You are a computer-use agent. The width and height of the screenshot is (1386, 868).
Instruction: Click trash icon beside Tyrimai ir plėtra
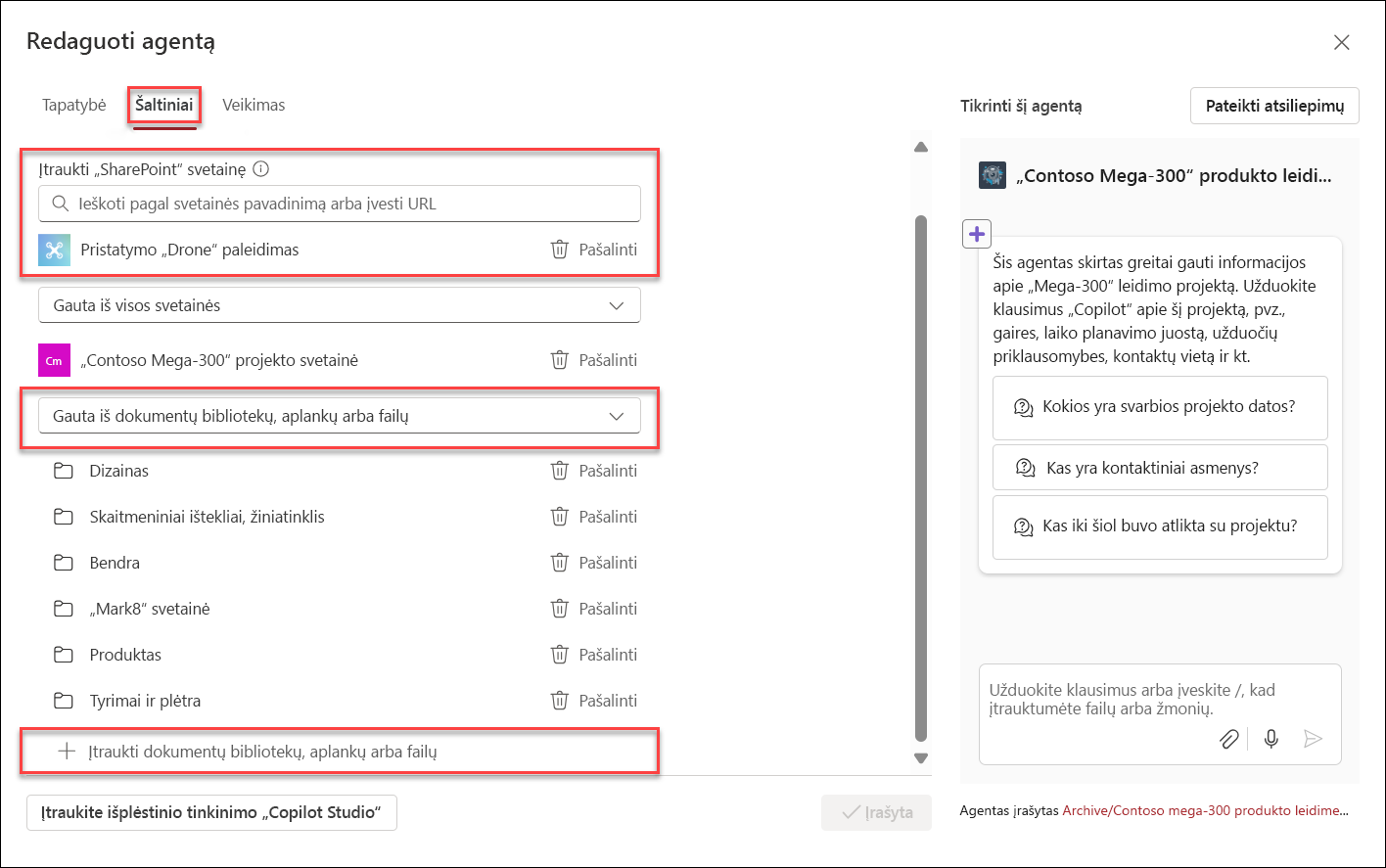[560, 701]
